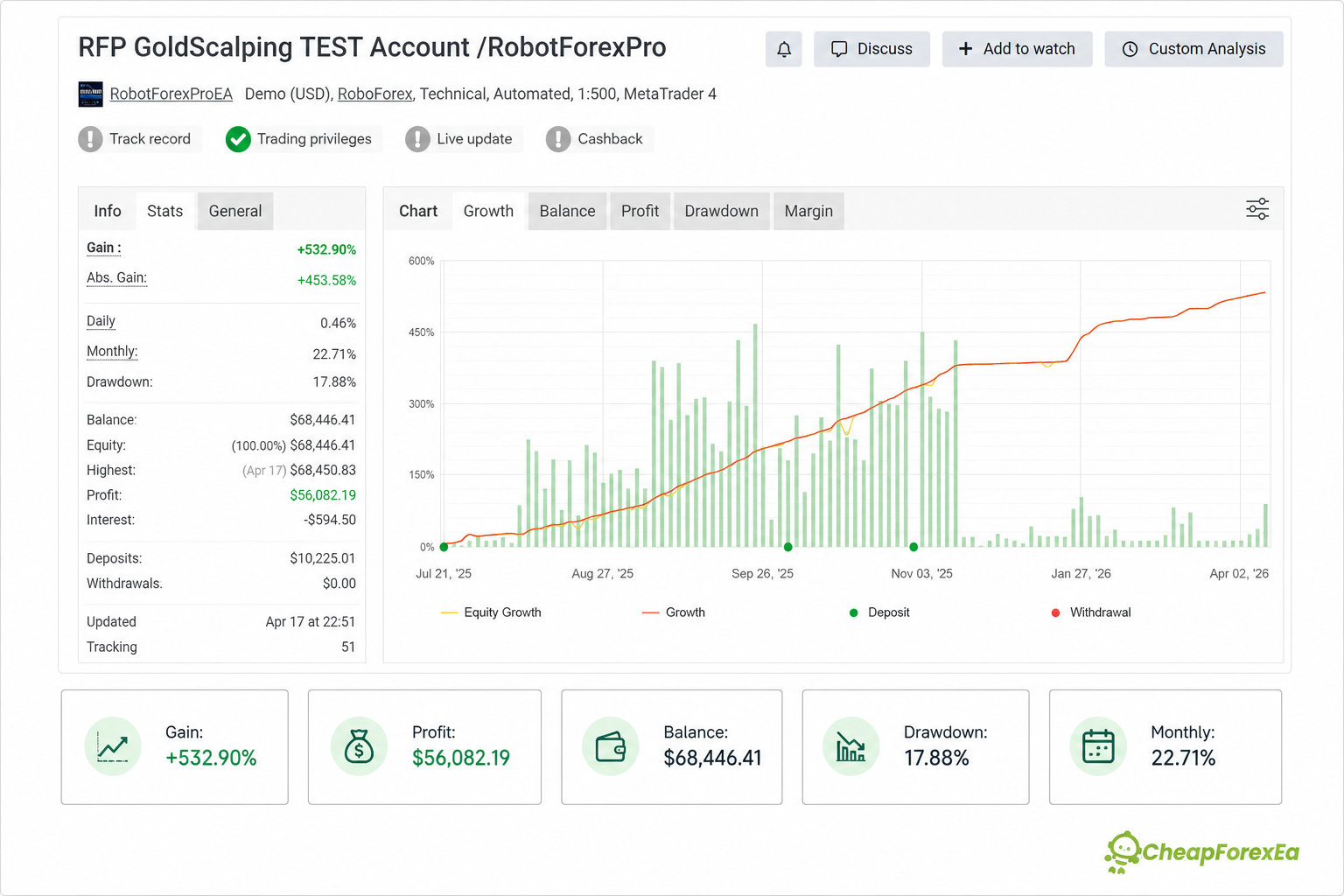The width and height of the screenshot is (1344, 896).
Task: Click the Monthly label in Info panel
Action: [x=112, y=352]
